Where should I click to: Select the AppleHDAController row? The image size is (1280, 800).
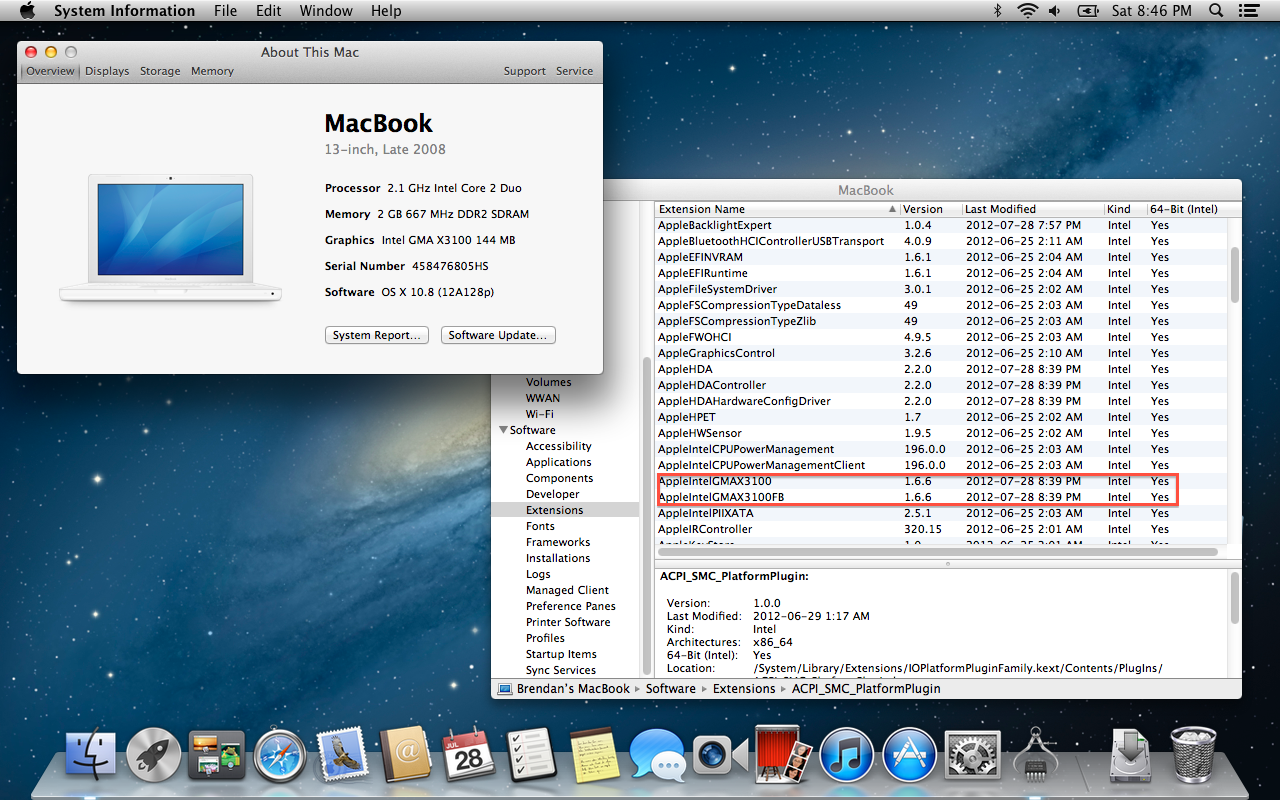click(x=940, y=385)
